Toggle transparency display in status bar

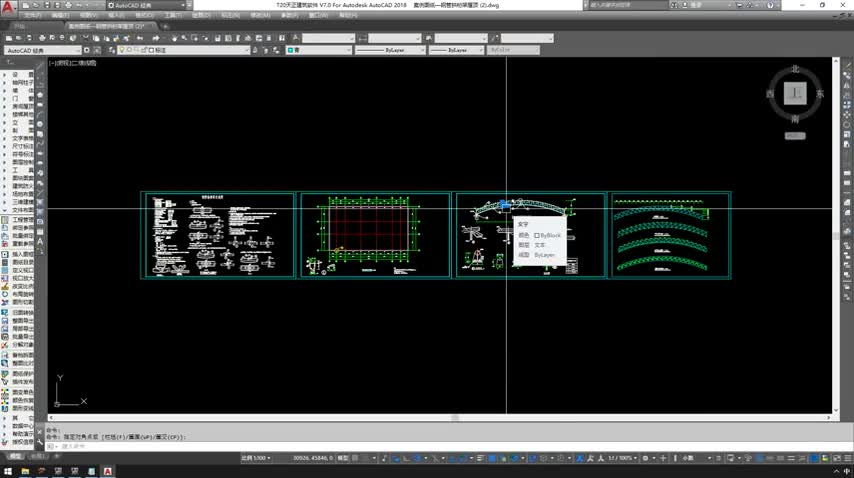(x=492, y=458)
